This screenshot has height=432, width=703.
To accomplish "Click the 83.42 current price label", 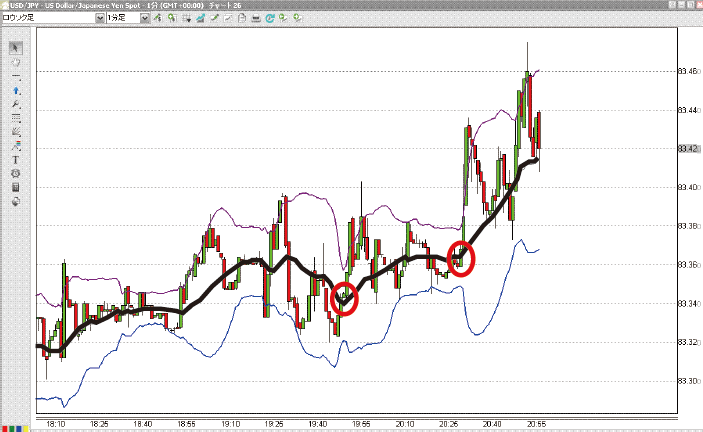I will tap(688, 148).
